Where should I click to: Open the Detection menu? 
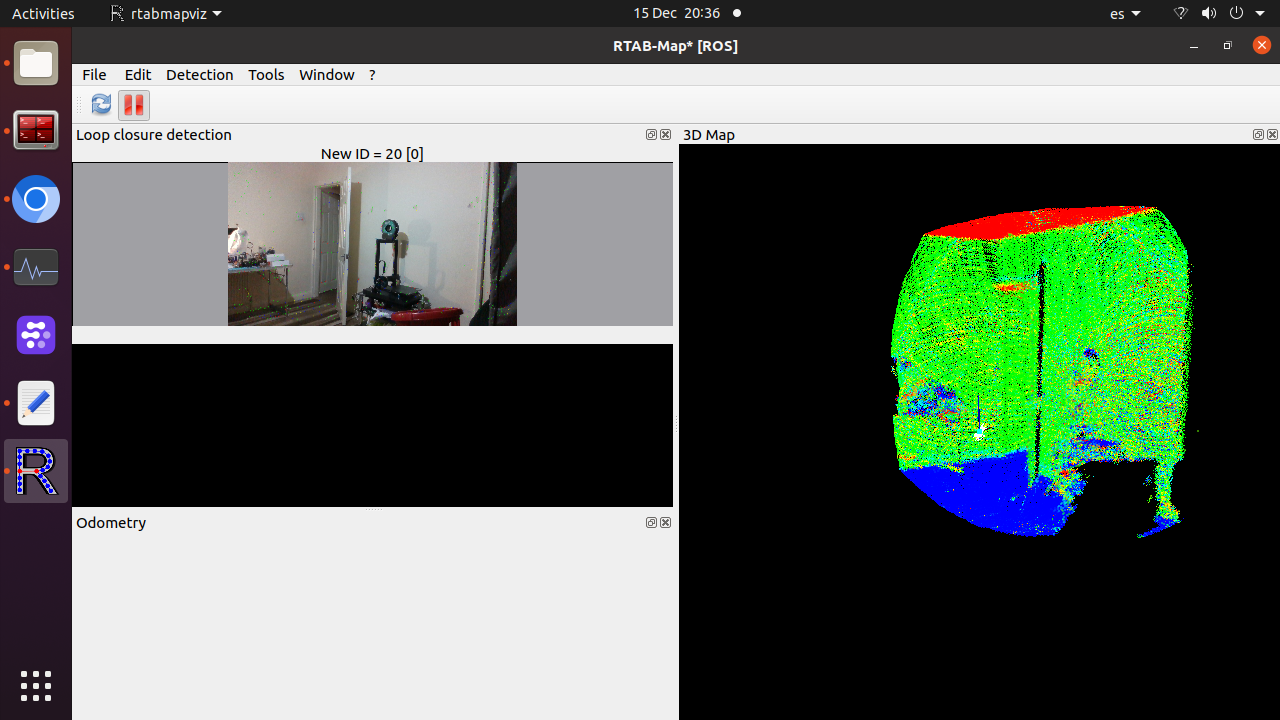tap(199, 75)
